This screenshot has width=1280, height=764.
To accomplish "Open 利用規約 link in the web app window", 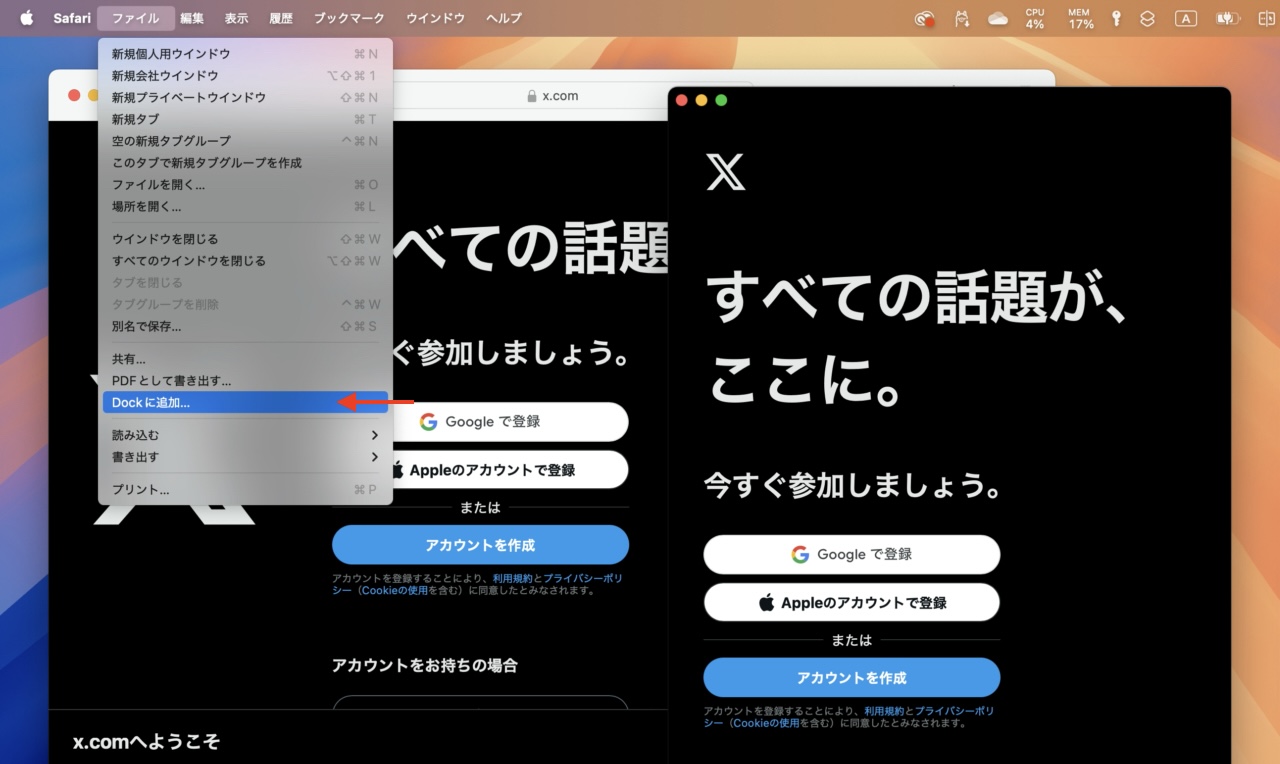I will pos(884,711).
